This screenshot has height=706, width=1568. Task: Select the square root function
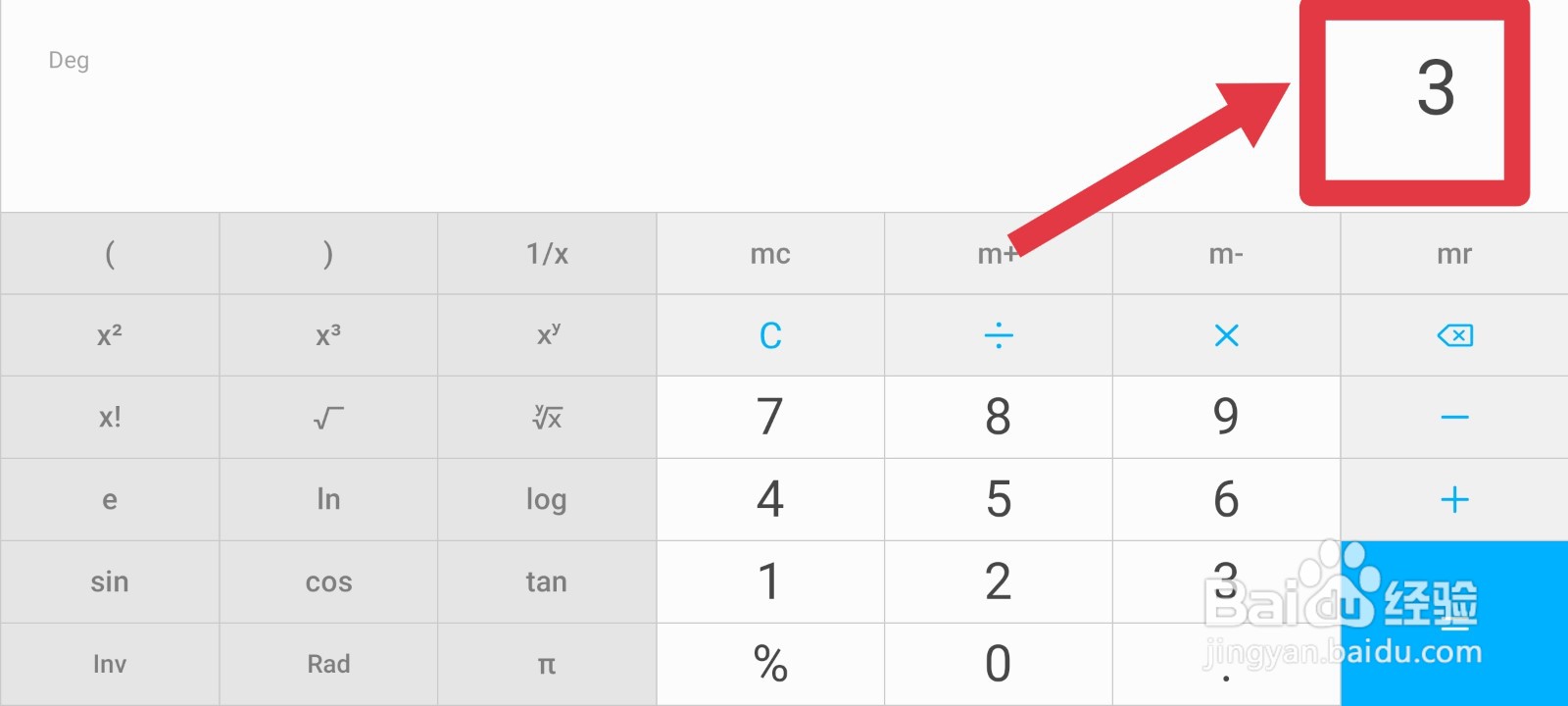point(328,418)
